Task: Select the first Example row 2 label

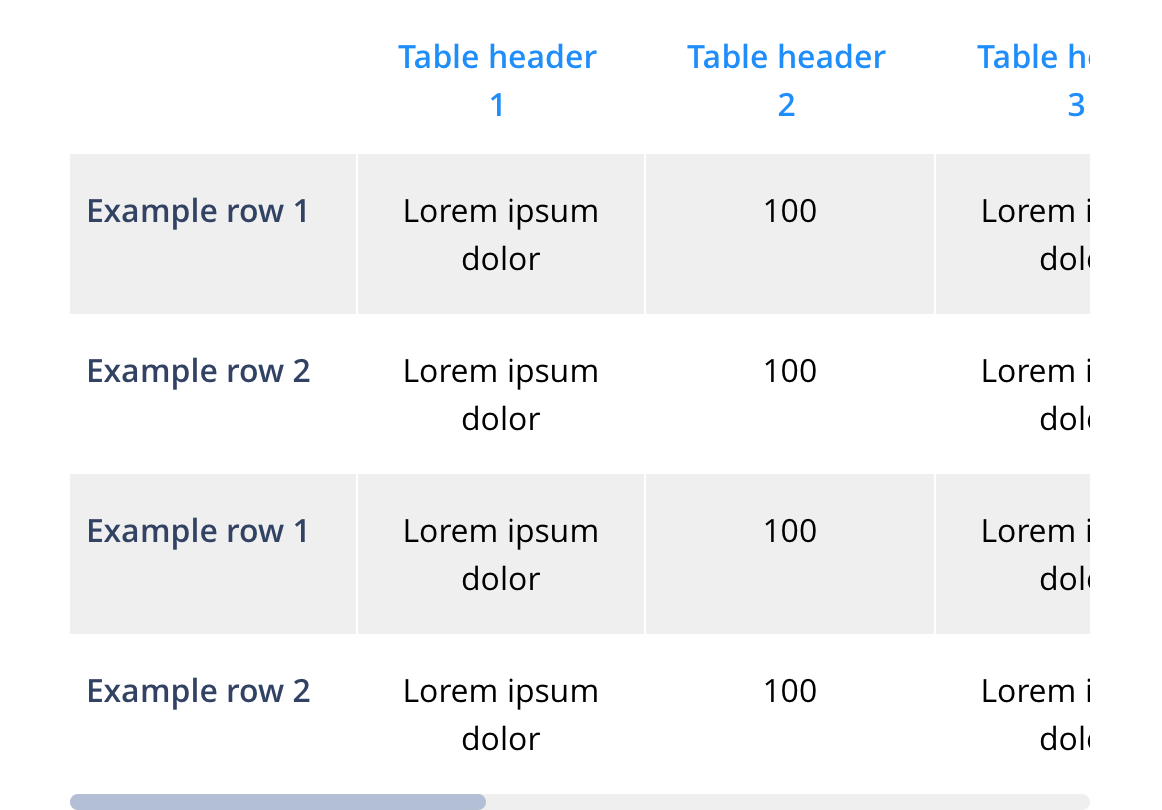Action: click(198, 371)
